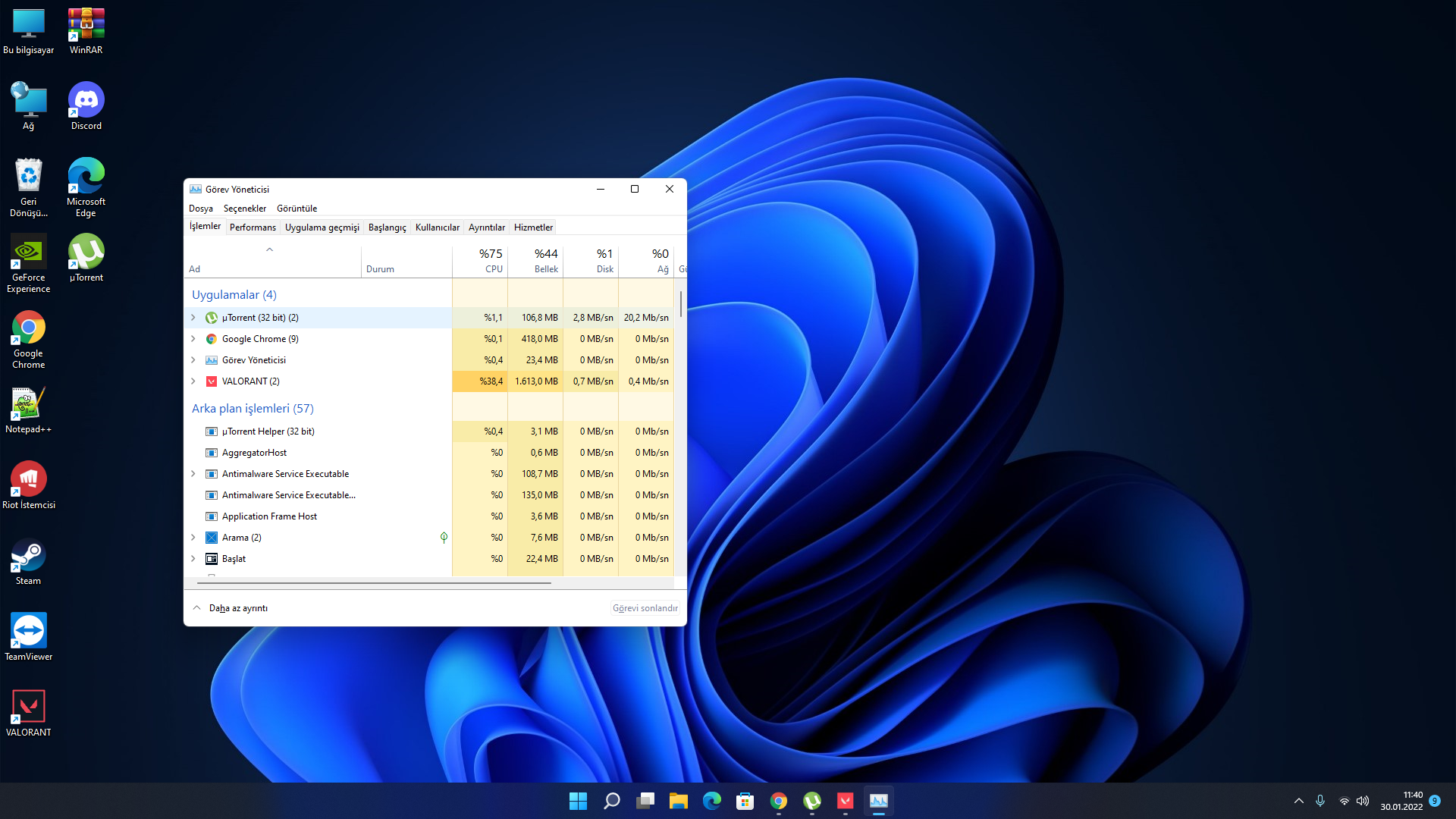
Task: Click the µTorrent icon in process list
Action: (212, 318)
